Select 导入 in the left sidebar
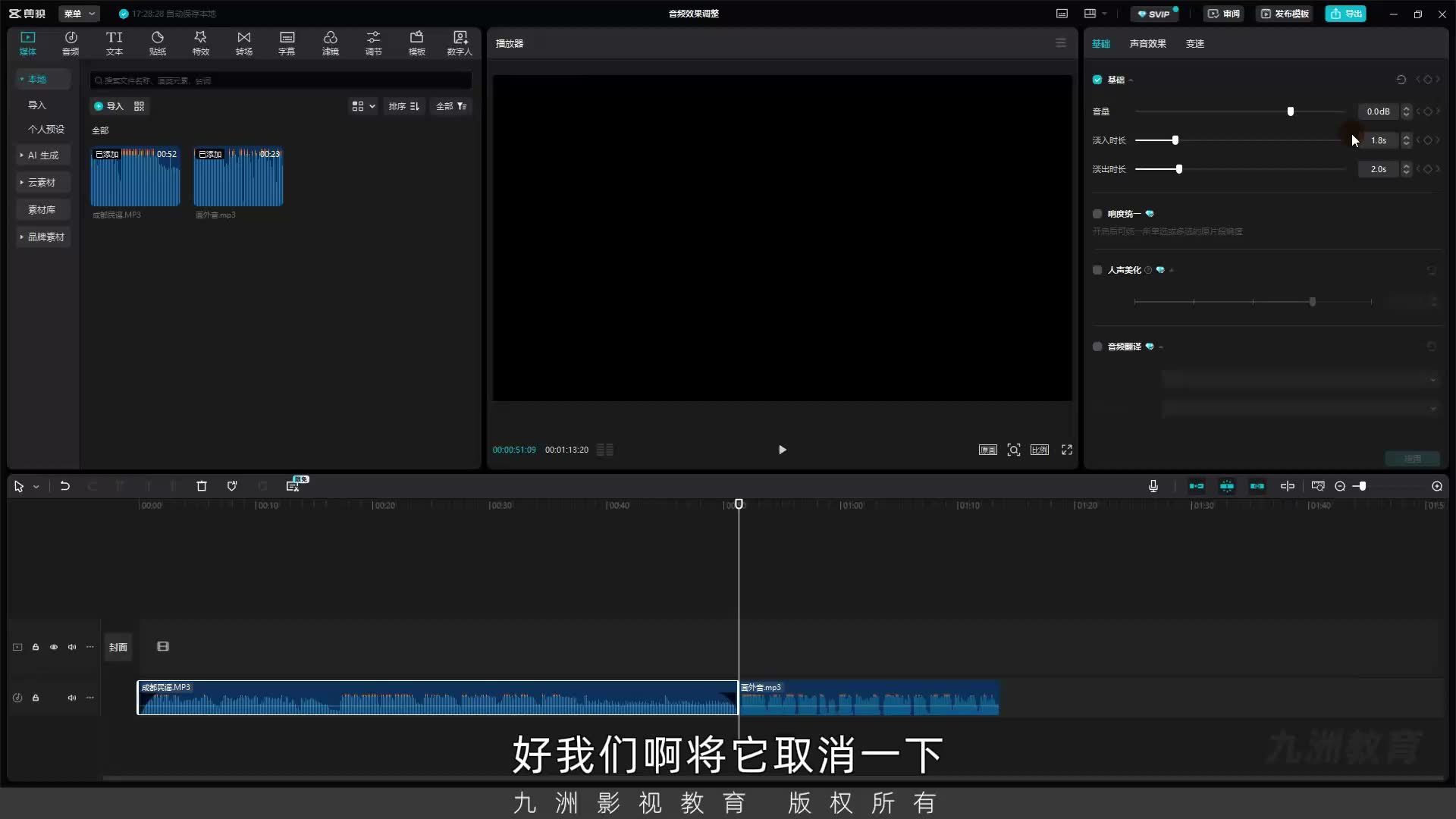The height and width of the screenshot is (819, 1456). (x=37, y=105)
